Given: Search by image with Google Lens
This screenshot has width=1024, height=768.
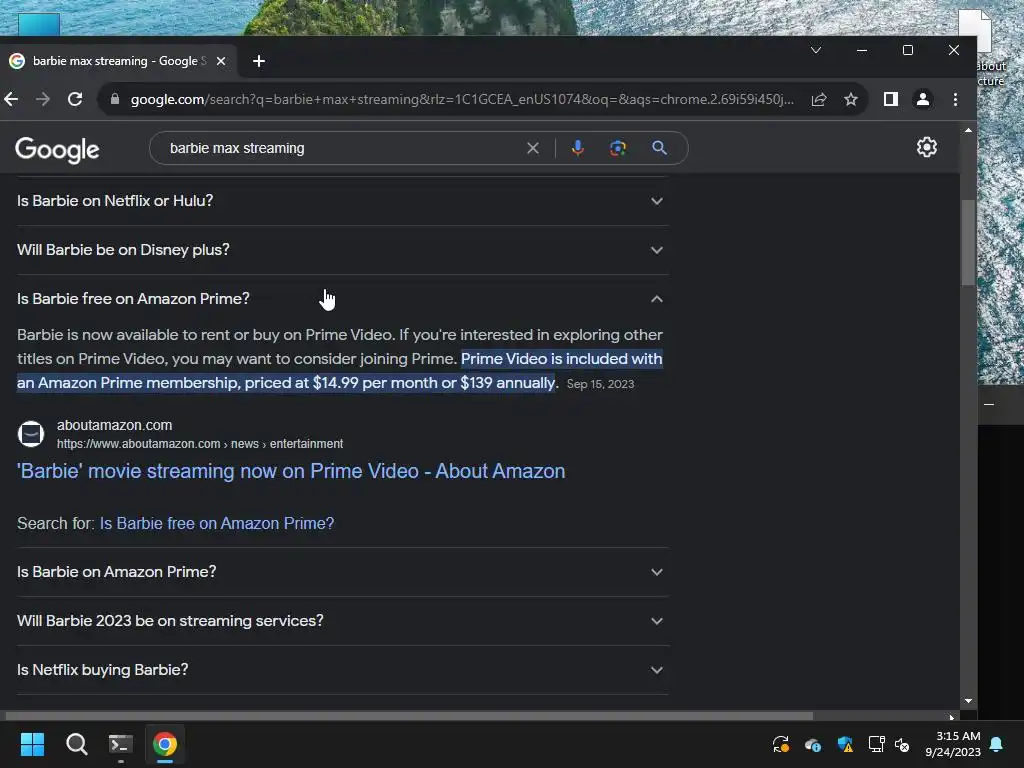Looking at the screenshot, I should click(x=618, y=148).
